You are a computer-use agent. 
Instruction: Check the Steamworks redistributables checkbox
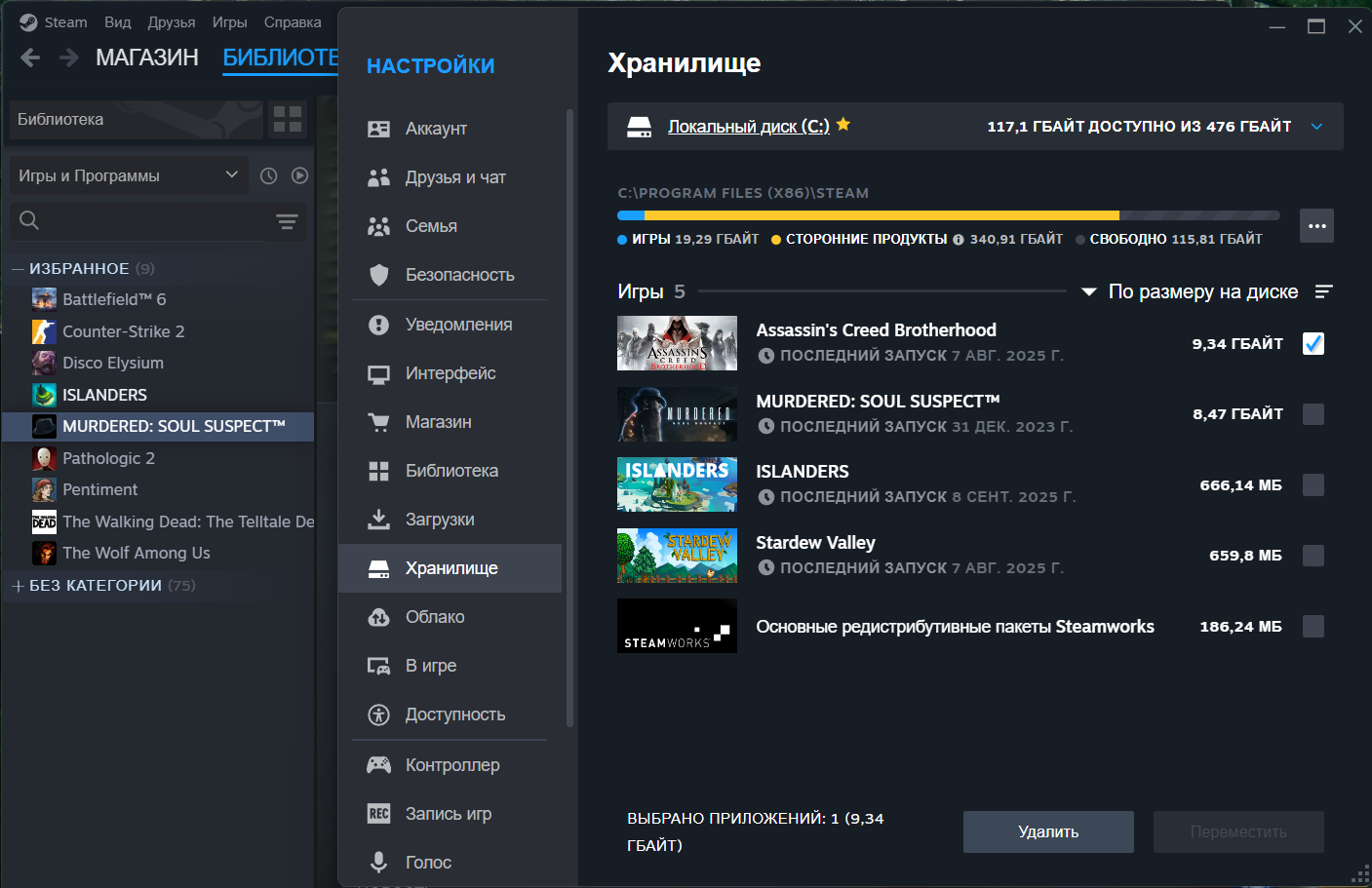click(x=1313, y=626)
